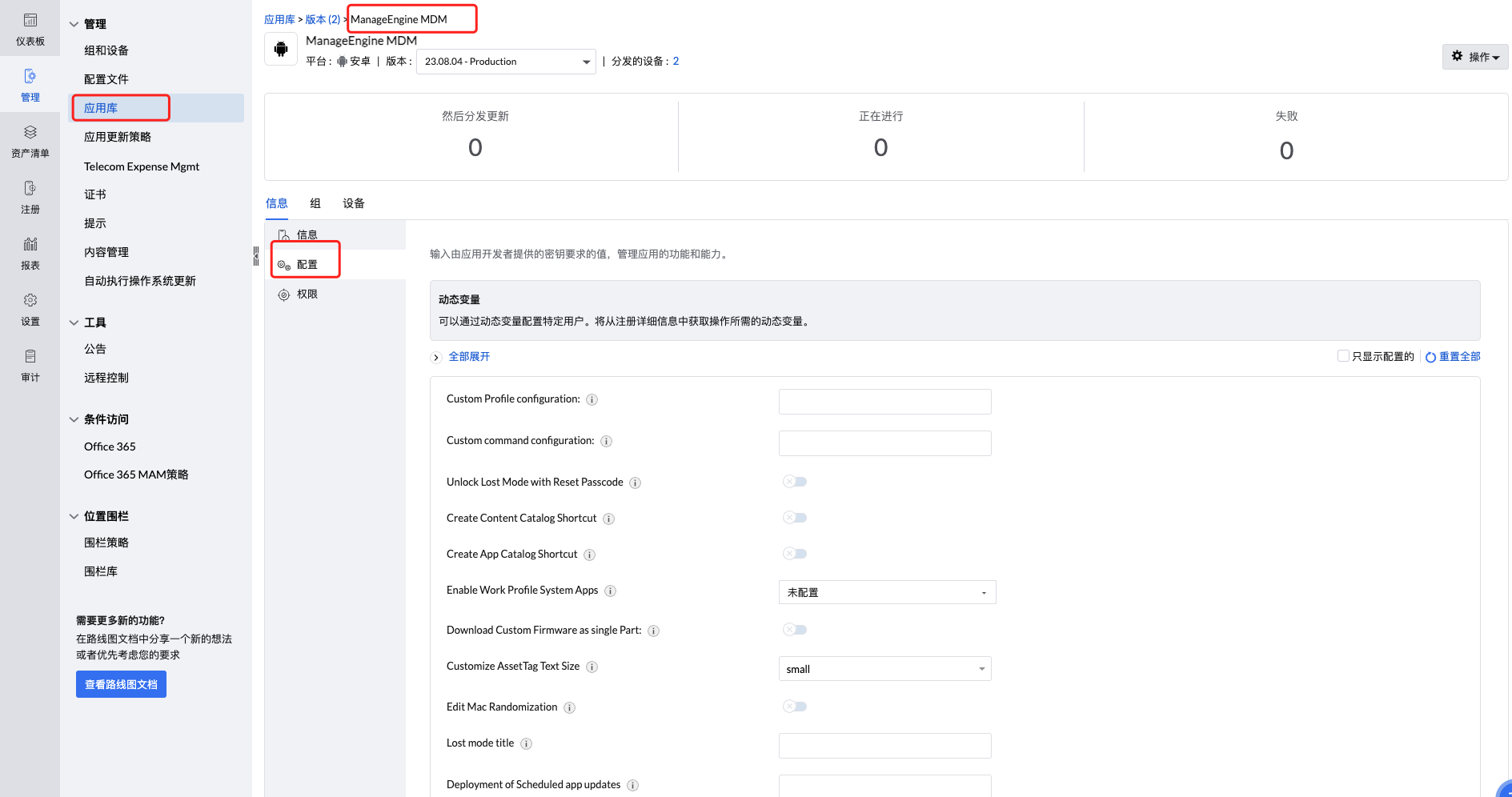Viewport: 1512px width, 797px height.
Task: Open the 操作 actions dropdown
Action: click(x=1475, y=57)
